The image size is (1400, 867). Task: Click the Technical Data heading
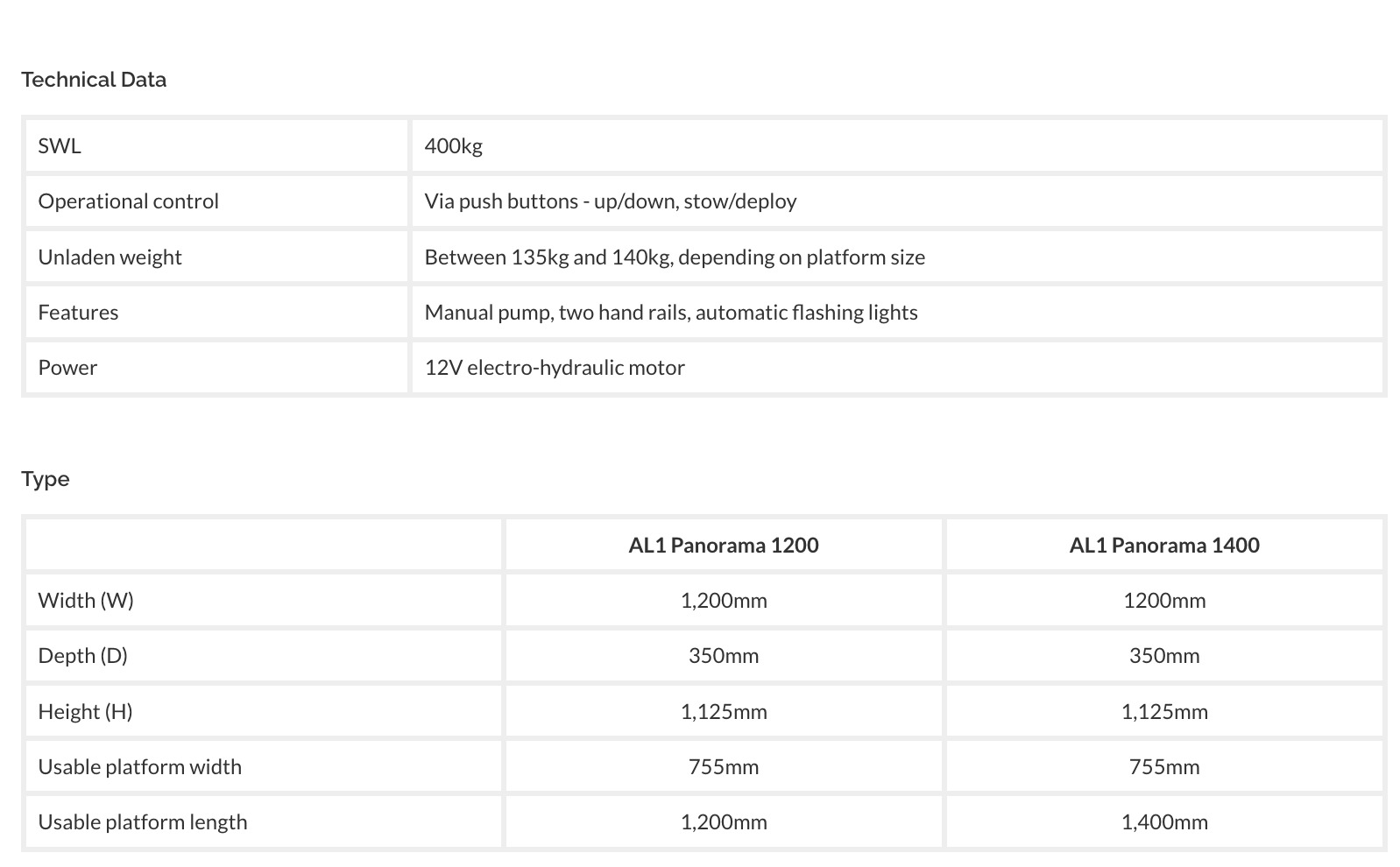coord(94,80)
